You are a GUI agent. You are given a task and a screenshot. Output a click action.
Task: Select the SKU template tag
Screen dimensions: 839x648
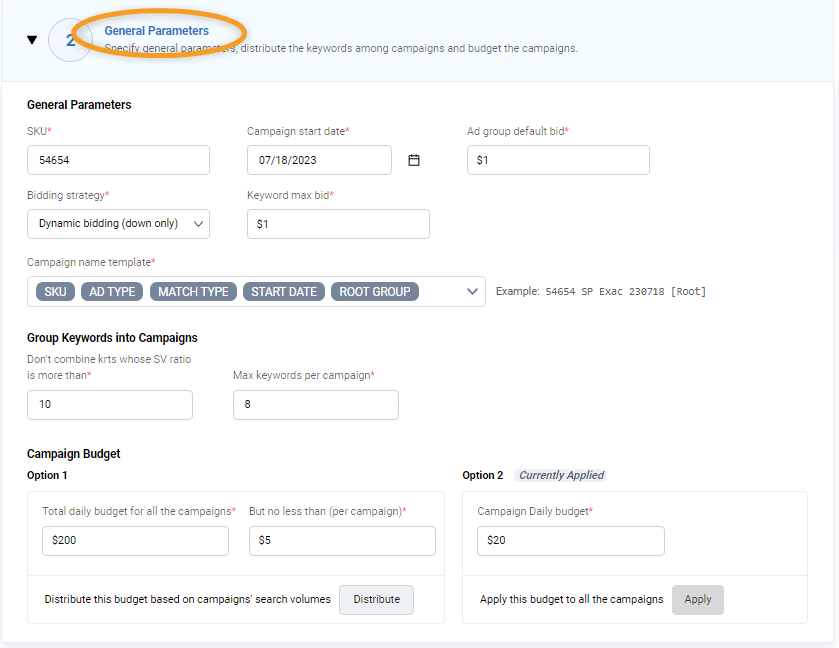[55, 292]
